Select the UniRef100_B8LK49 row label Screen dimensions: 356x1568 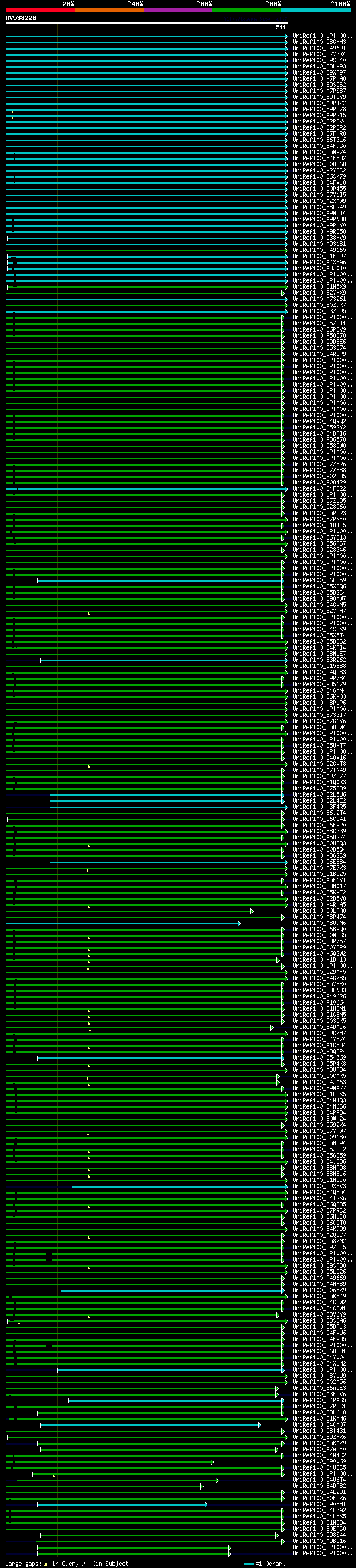point(319,207)
